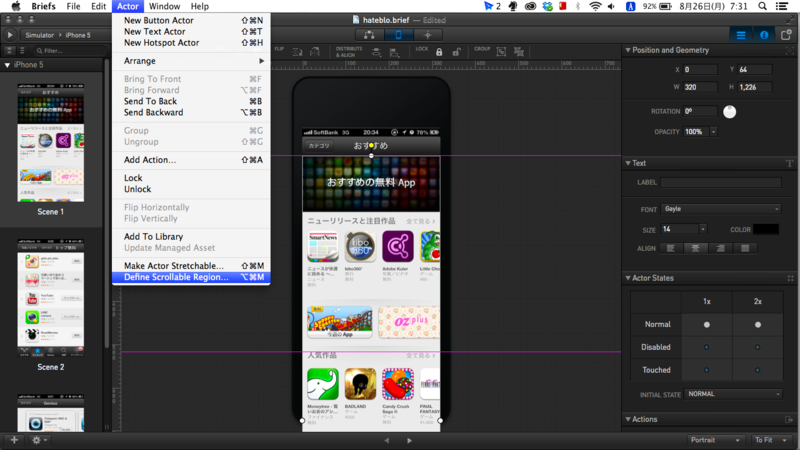Screen dimensions: 800x450
Task: Switch scene list to thumbnail grid view
Action: (x=10, y=51)
